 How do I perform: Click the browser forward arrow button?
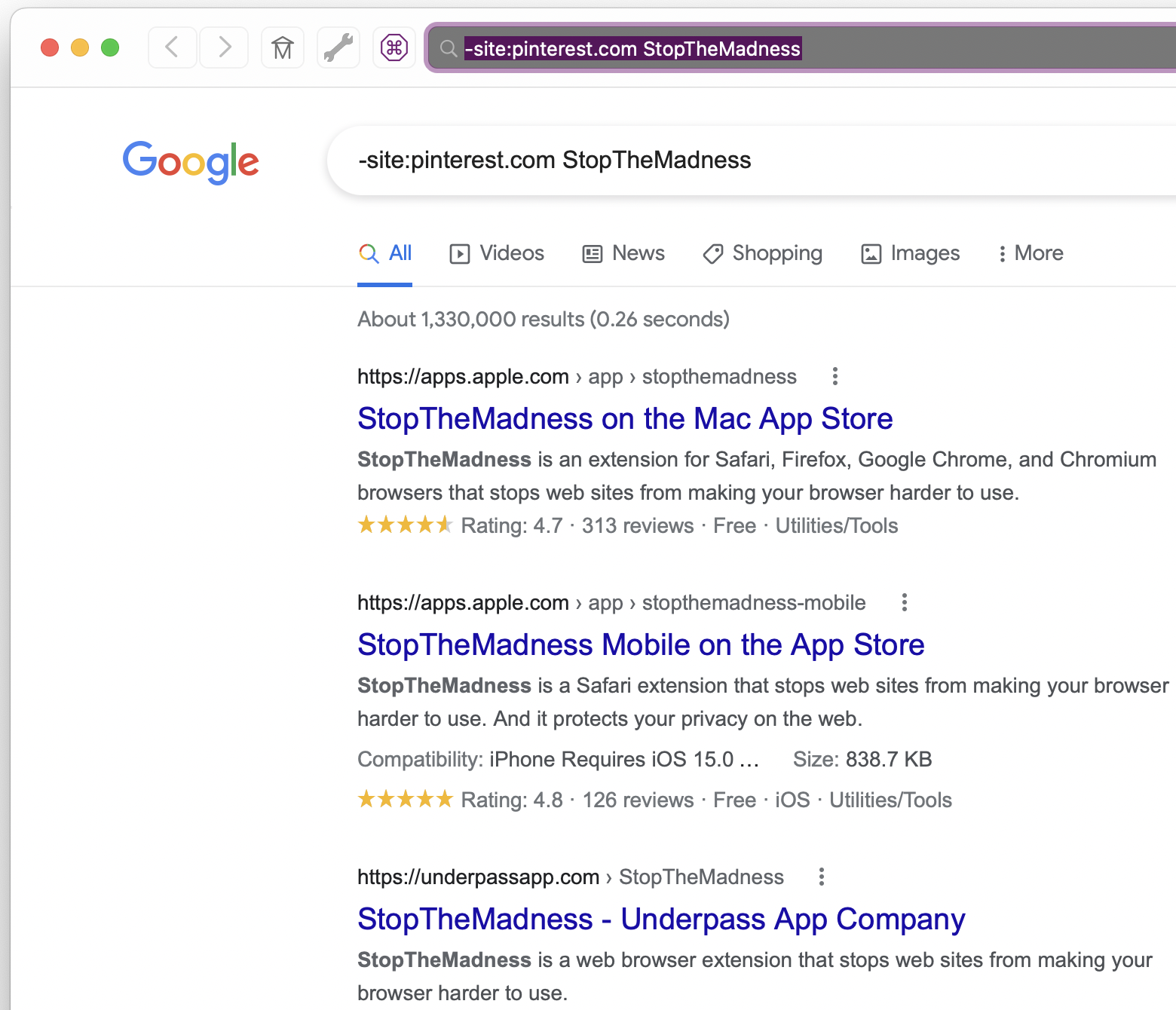(x=224, y=47)
